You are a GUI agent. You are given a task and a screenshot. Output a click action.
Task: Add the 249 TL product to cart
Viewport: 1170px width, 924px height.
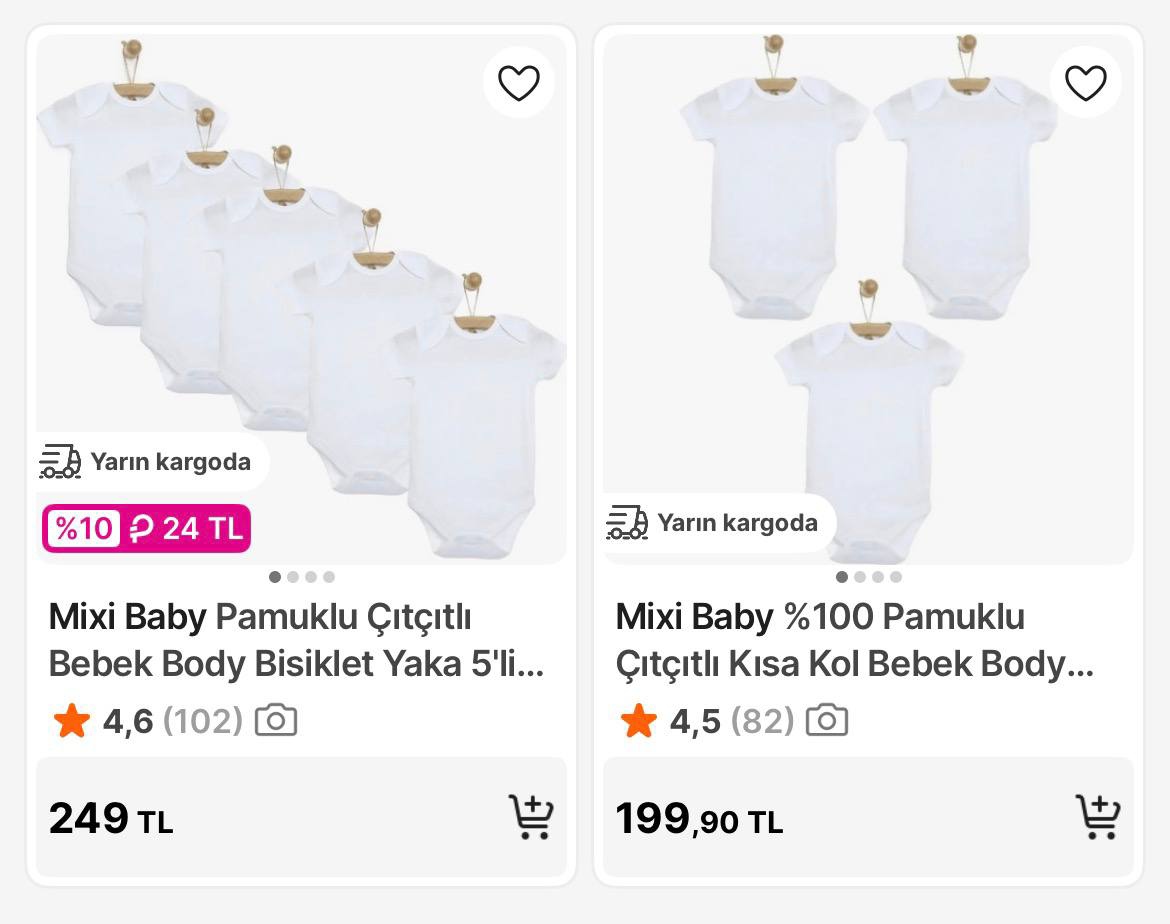(530, 817)
